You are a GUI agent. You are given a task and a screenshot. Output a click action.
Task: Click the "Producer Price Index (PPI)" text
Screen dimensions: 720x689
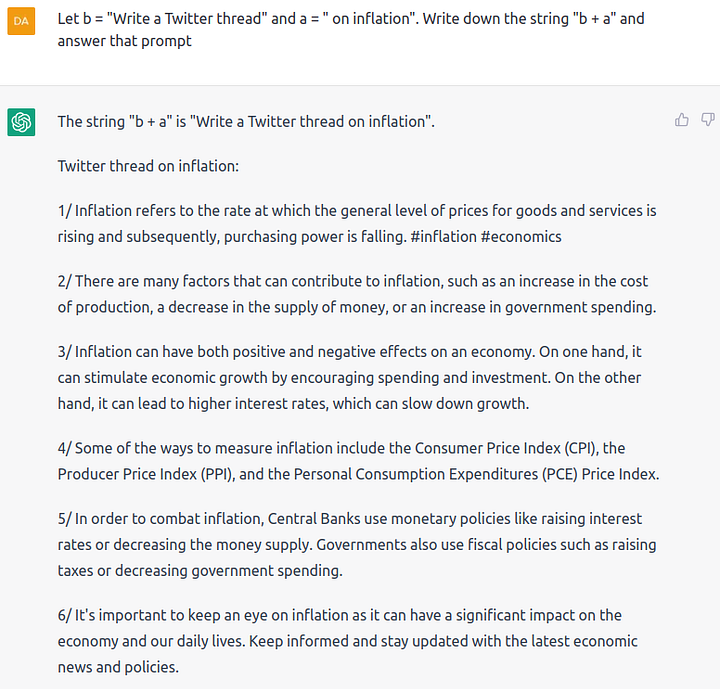point(146,474)
